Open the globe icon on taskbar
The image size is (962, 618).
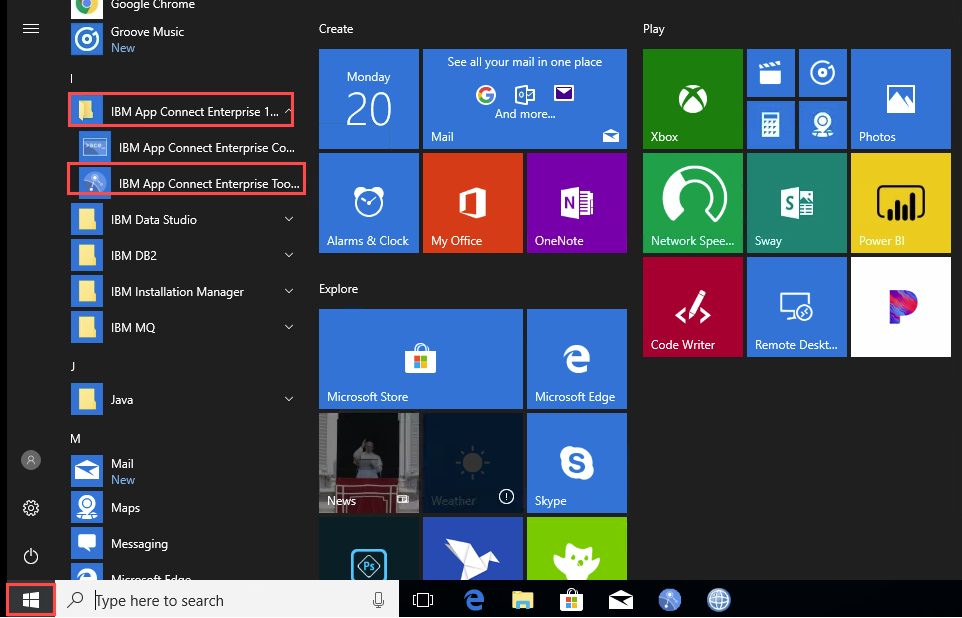pyautogui.click(x=718, y=600)
